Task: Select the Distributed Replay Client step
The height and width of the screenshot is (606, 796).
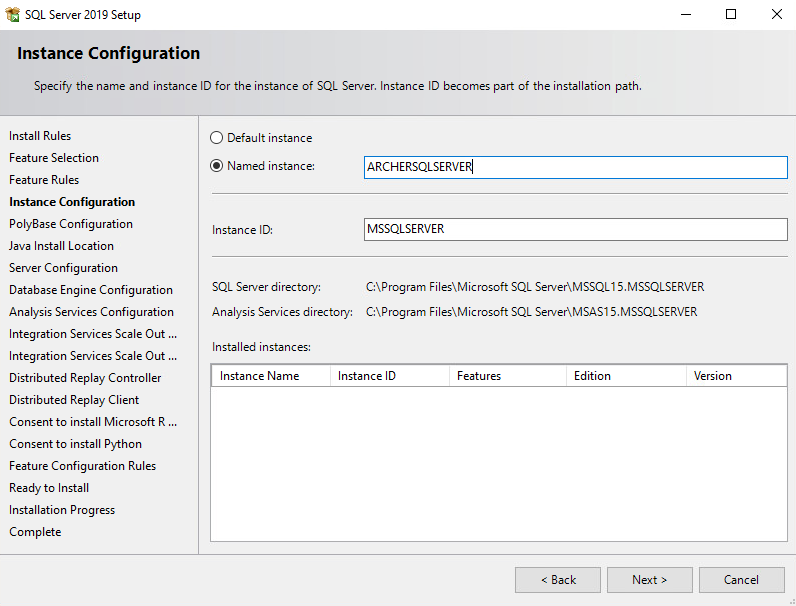Action: click(x=74, y=400)
